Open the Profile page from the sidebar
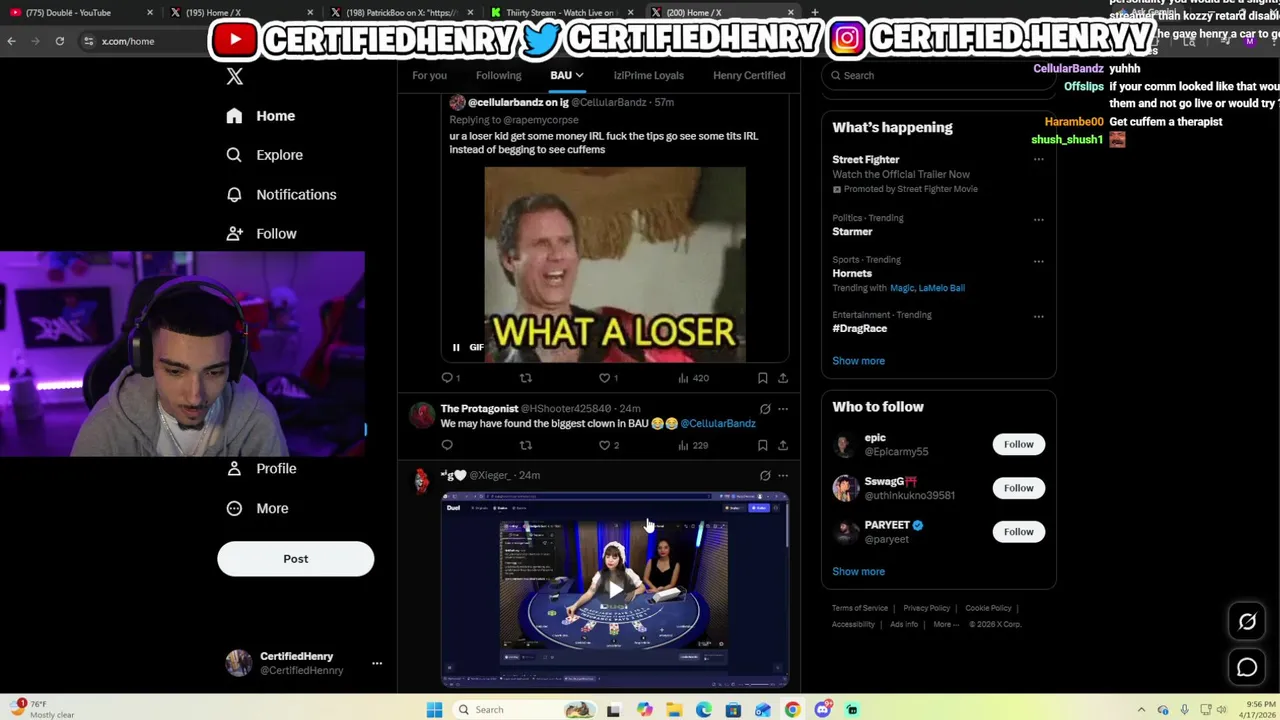Viewport: 1280px width, 720px height. (x=261, y=469)
